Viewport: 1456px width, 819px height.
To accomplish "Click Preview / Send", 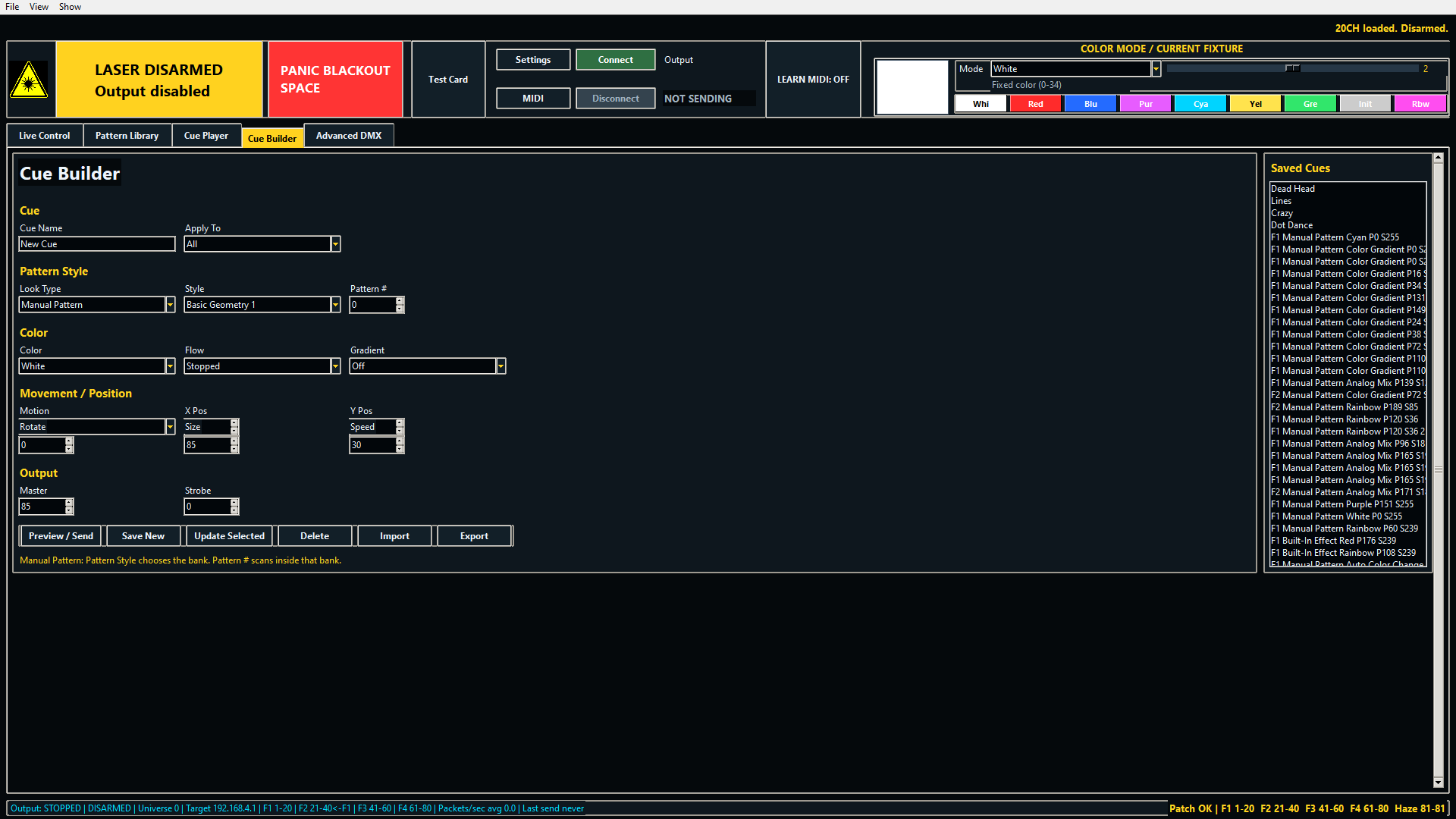I will (x=61, y=536).
